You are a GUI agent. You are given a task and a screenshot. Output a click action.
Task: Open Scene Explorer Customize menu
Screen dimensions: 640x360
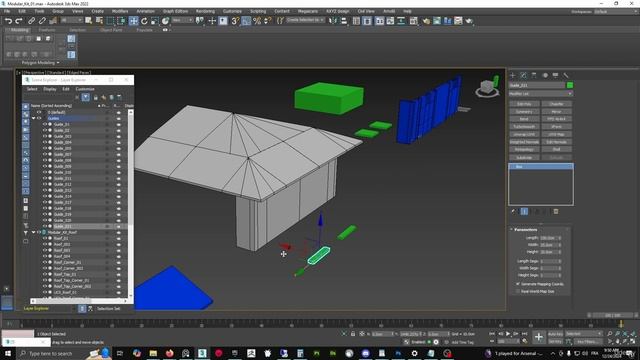(x=85, y=89)
